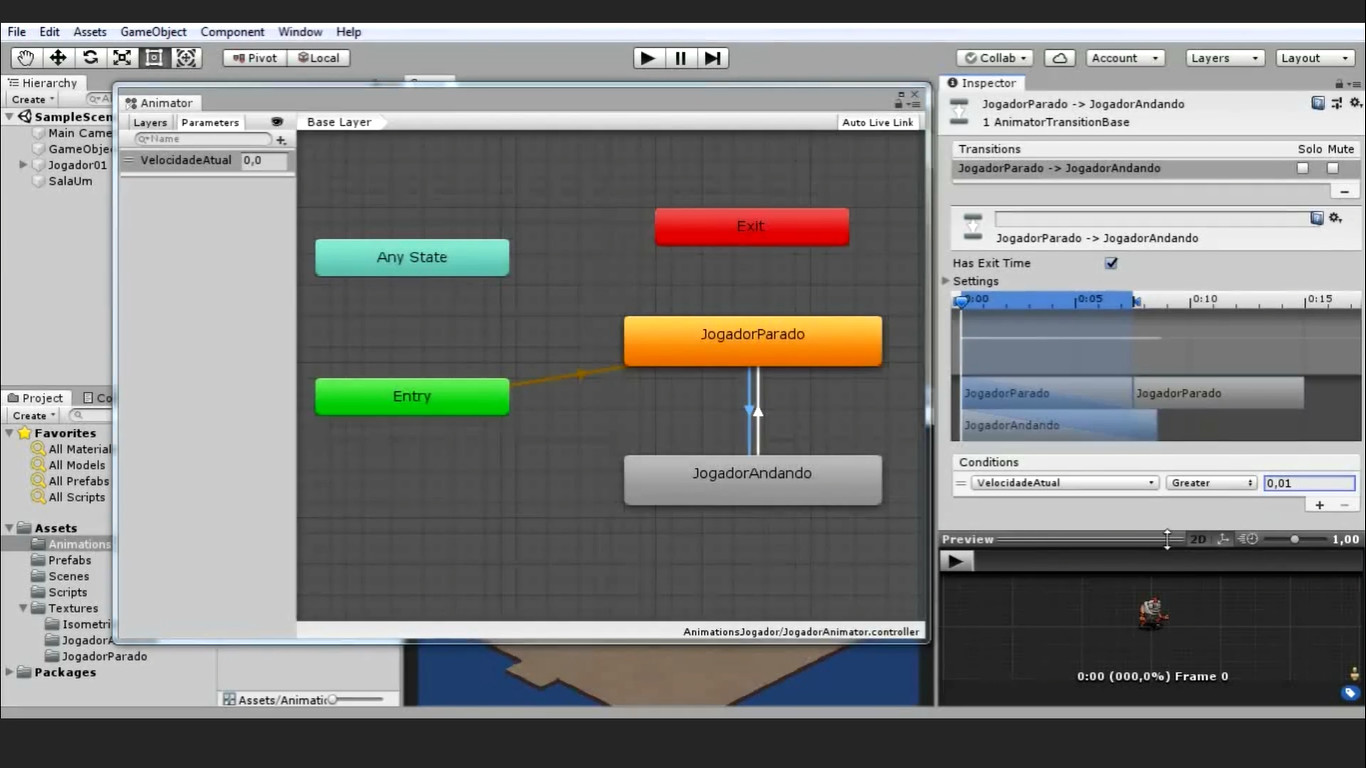Switch to the Layers tab in Animator
Image resolution: width=1366 pixels, height=768 pixels.
(150, 122)
